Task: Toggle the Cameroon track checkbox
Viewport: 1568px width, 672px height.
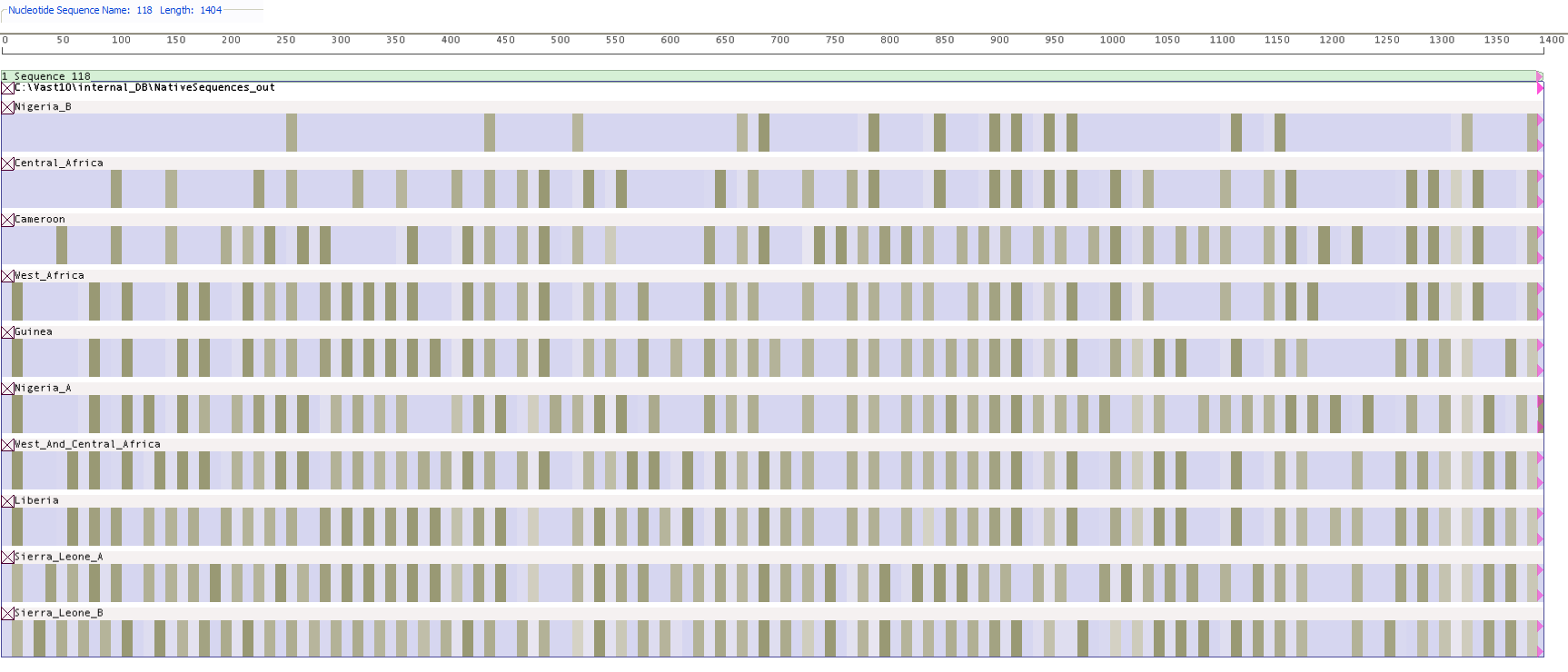Action: tap(7, 220)
